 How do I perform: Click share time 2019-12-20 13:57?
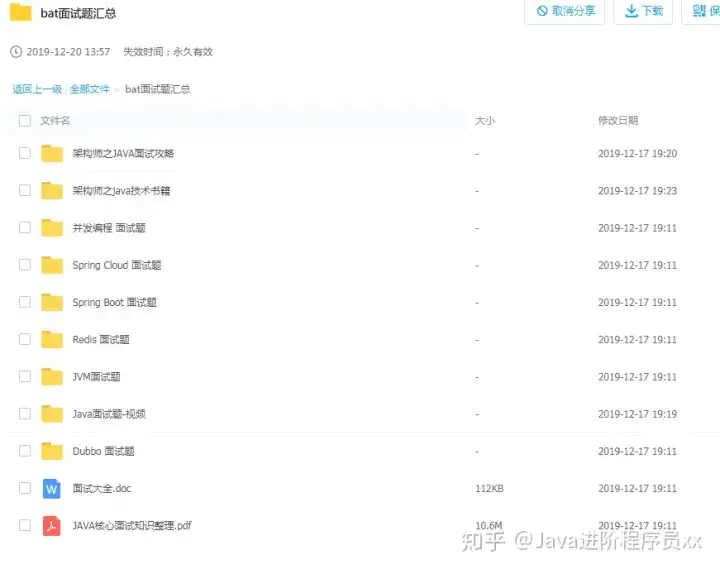tap(68, 52)
